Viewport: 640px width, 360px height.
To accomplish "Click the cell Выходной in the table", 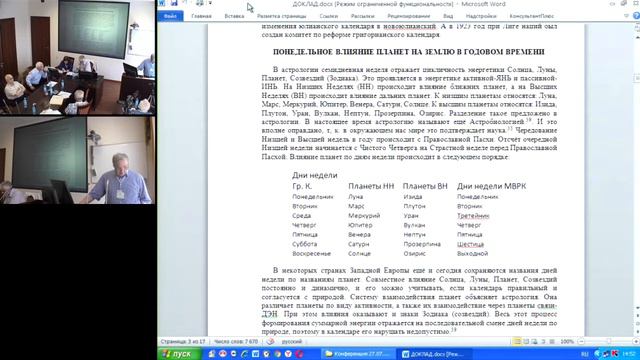I will tap(472, 253).
